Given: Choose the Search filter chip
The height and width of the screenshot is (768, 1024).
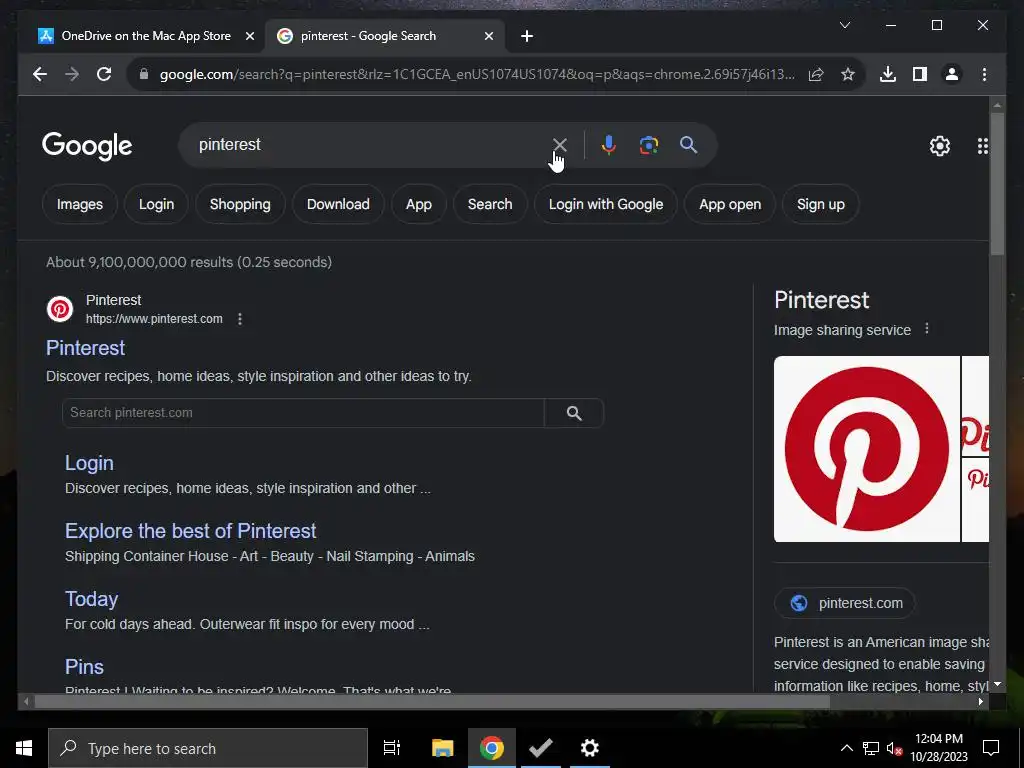Looking at the screenshot, I should tap(490, 204).
